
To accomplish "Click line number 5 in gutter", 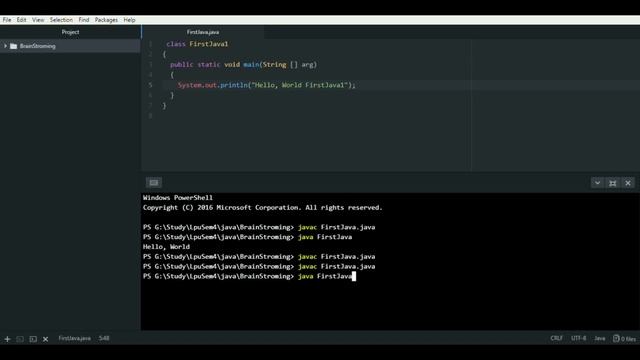I will click(x=150, y=85).
